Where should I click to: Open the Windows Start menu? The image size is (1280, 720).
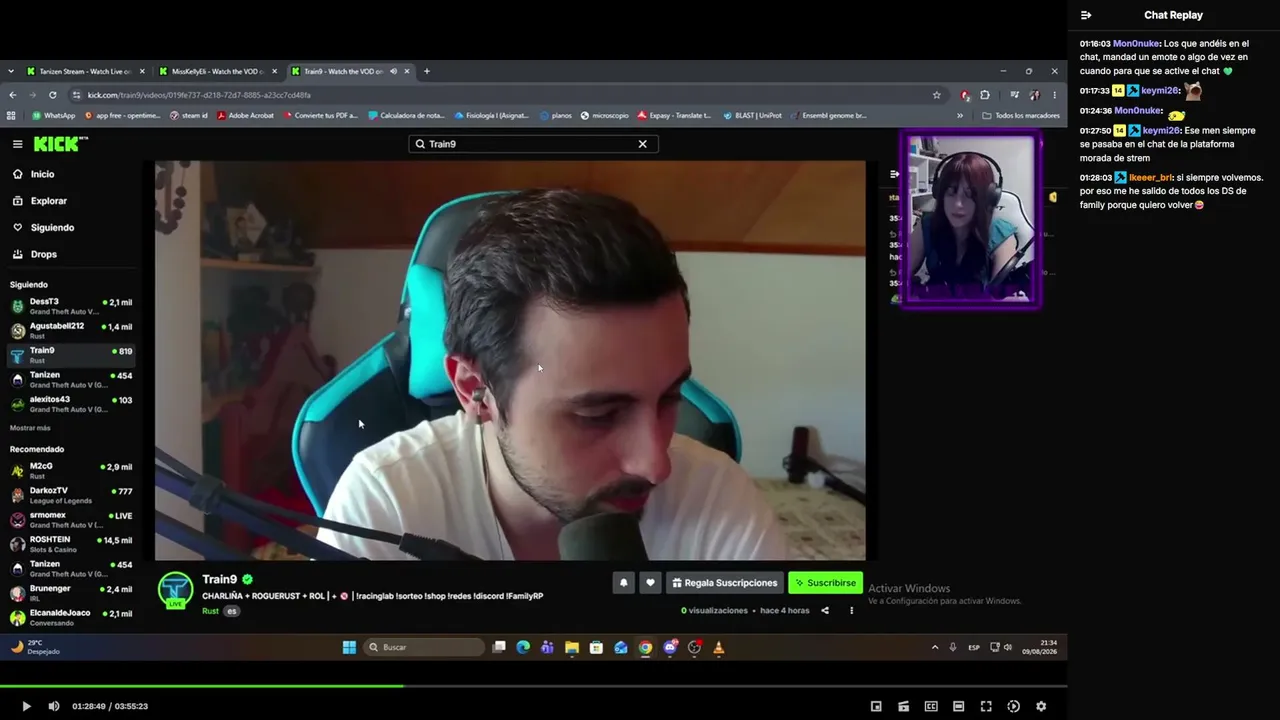[x=349, y=647]
